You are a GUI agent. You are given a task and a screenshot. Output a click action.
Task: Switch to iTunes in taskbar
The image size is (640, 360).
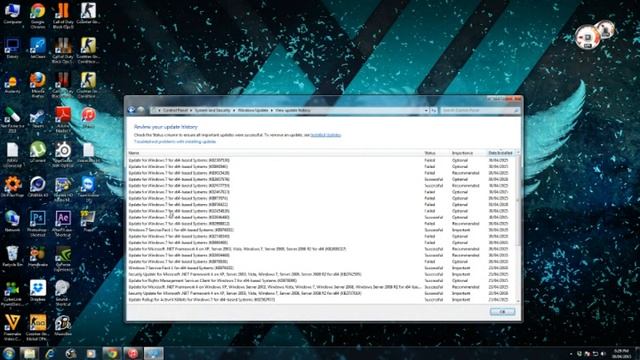tap(133, 353)
